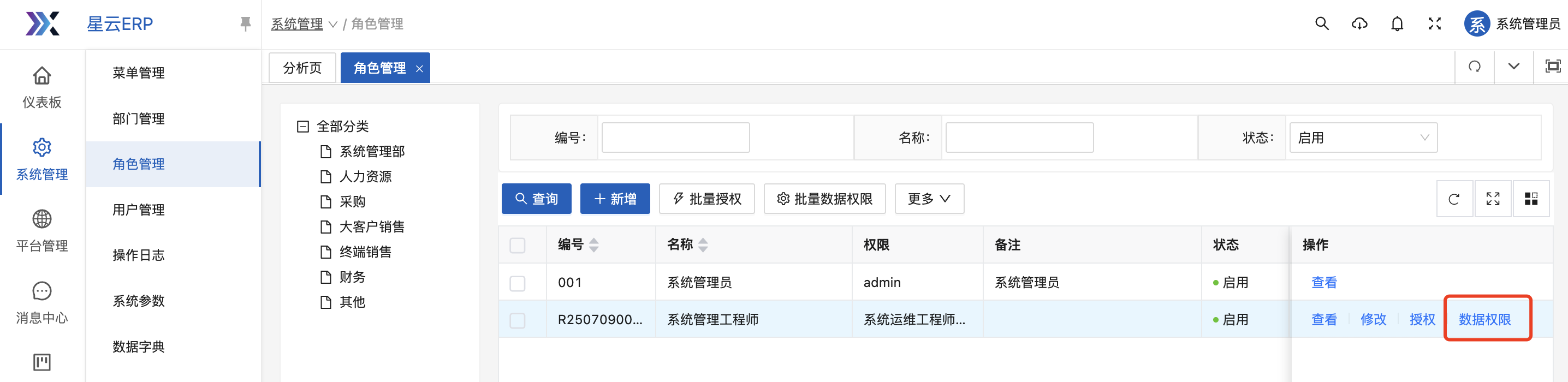Open 消息中心 in the left sidebar

[x=41, y=302]
